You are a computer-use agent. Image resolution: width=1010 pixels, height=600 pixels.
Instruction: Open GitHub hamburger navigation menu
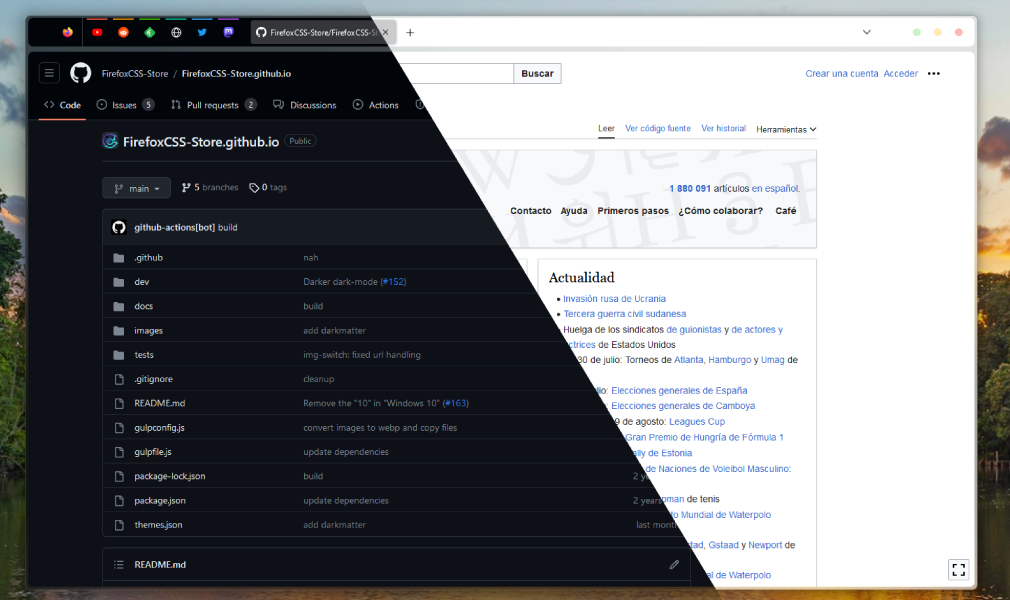pos(49,73)
